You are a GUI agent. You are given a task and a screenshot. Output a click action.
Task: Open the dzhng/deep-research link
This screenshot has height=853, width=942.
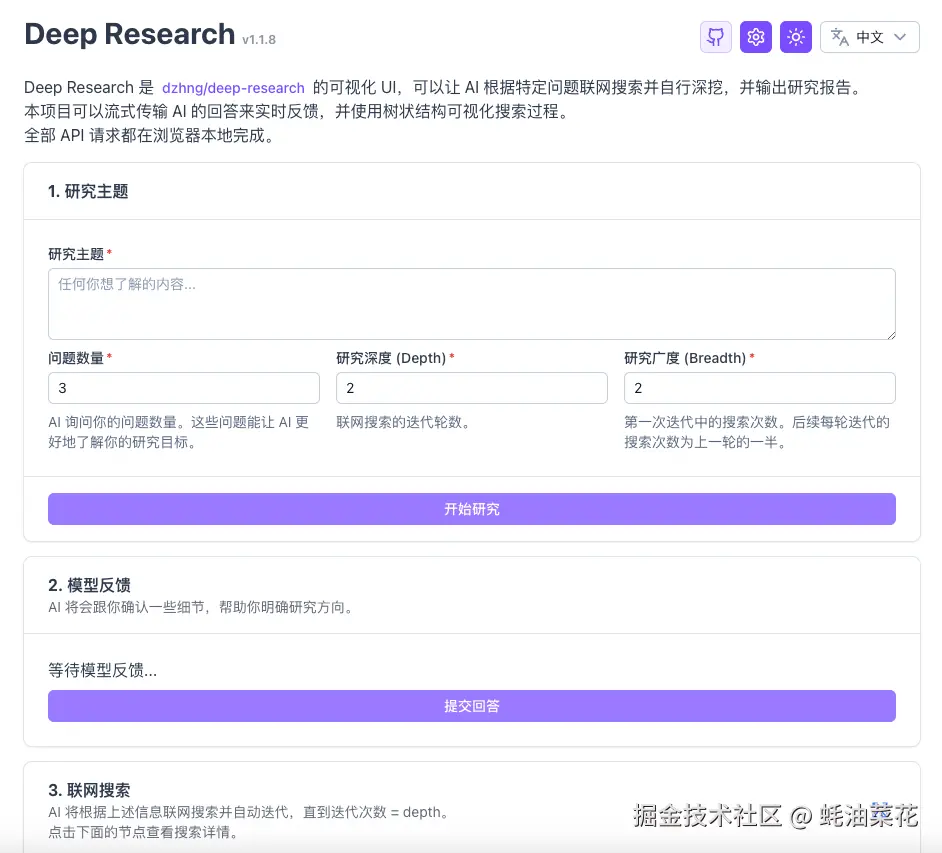(x=232, y=87)
